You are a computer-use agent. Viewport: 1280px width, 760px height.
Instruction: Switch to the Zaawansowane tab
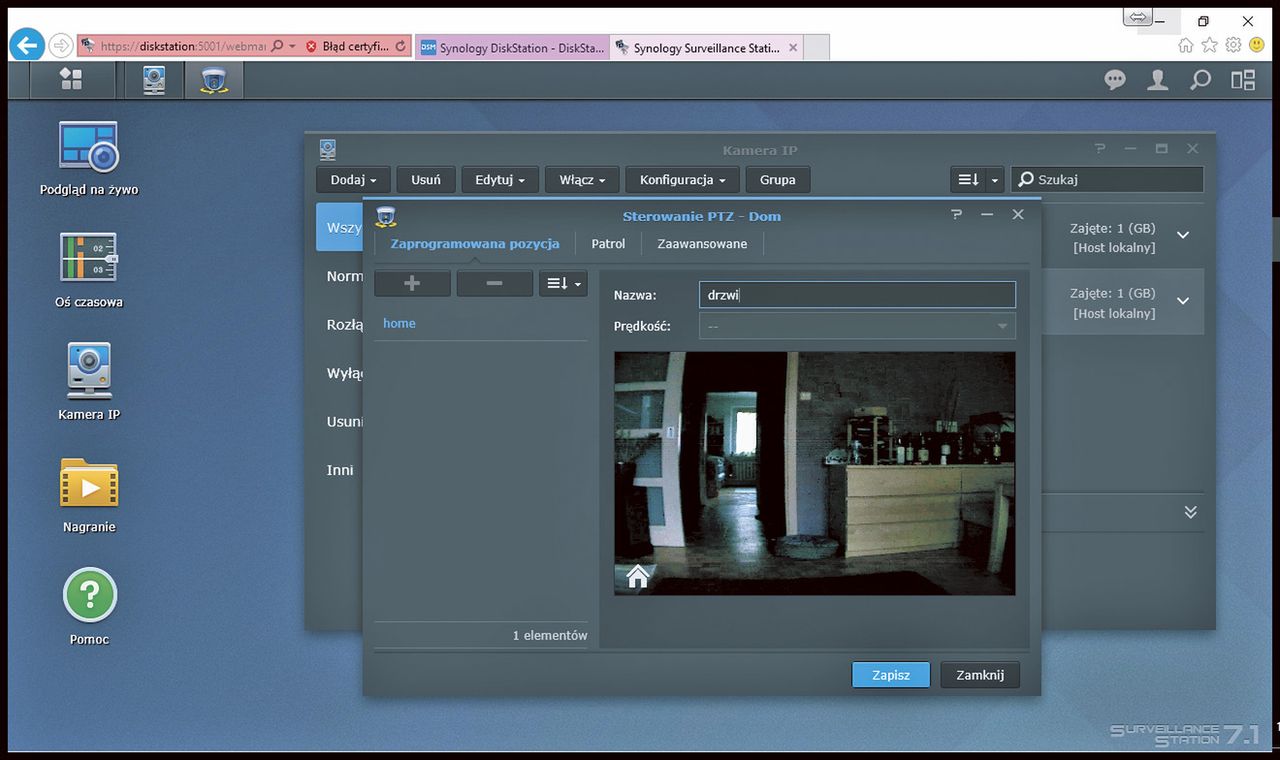pos(702,244)
